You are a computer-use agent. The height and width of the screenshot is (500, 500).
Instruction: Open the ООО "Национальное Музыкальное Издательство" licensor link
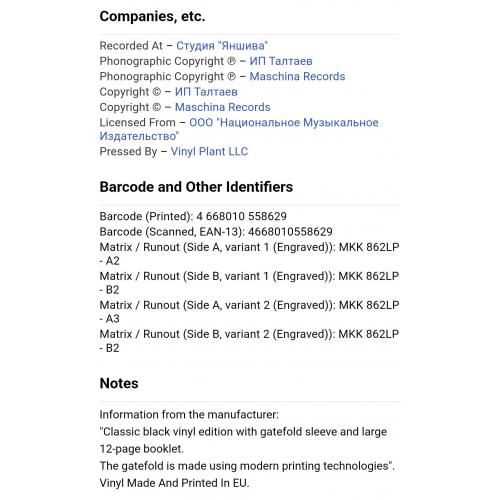tap(239, 129)
